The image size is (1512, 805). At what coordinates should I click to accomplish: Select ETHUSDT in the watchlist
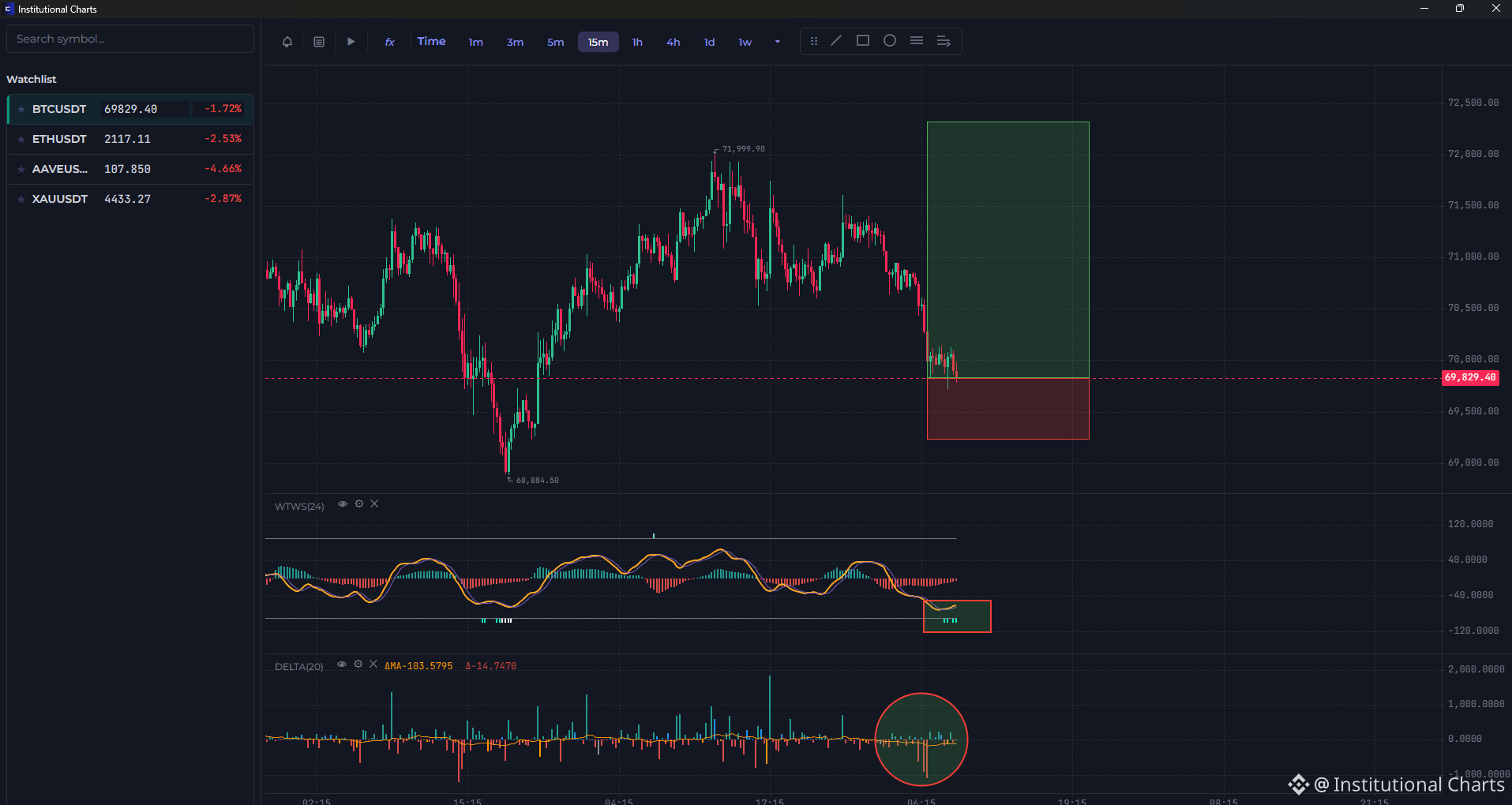point(130,139)
